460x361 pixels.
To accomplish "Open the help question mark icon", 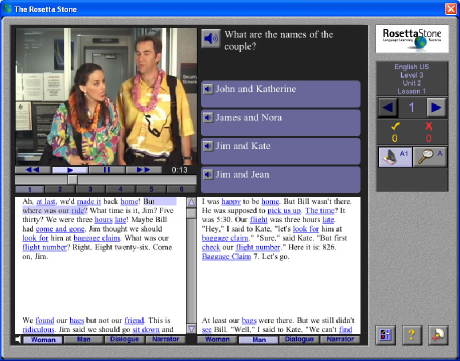I will 411,335.
